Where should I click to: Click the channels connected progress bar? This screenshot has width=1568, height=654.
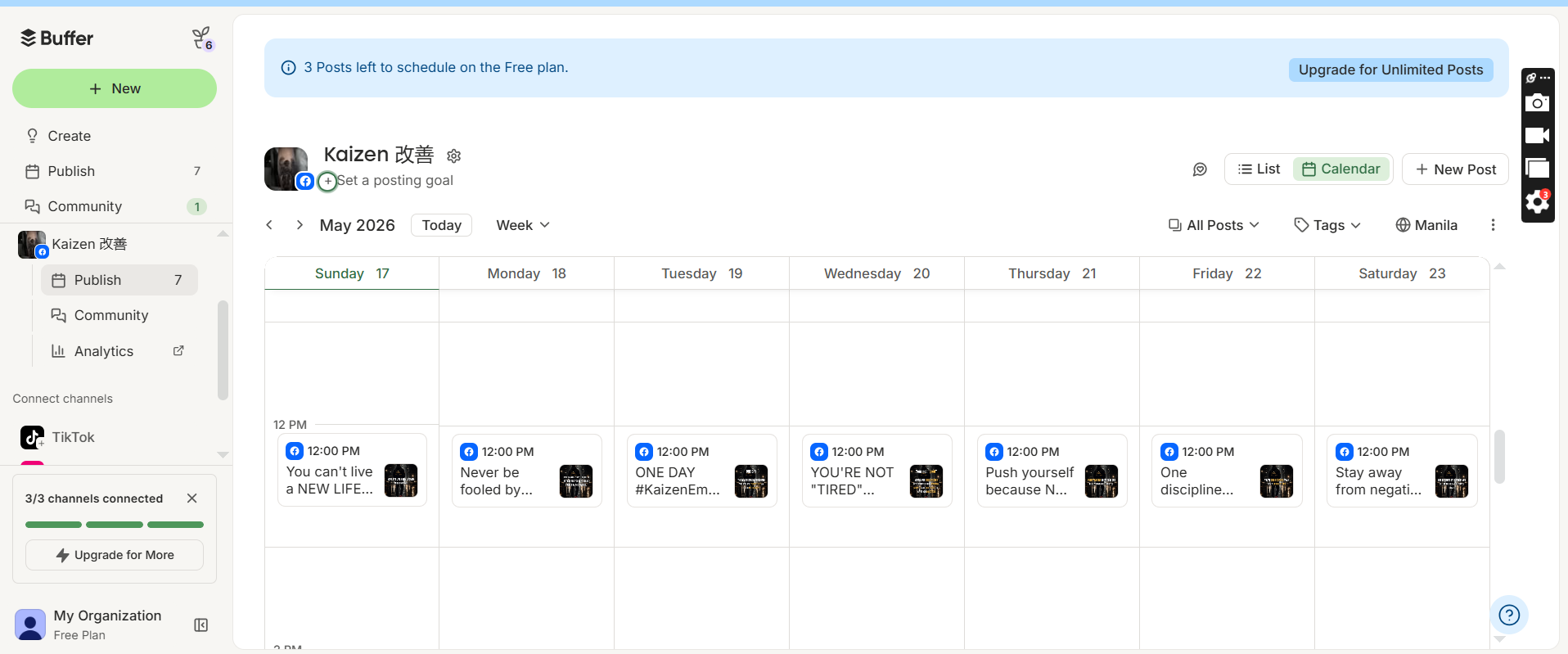pyautogui.click(x=115, y=525)
